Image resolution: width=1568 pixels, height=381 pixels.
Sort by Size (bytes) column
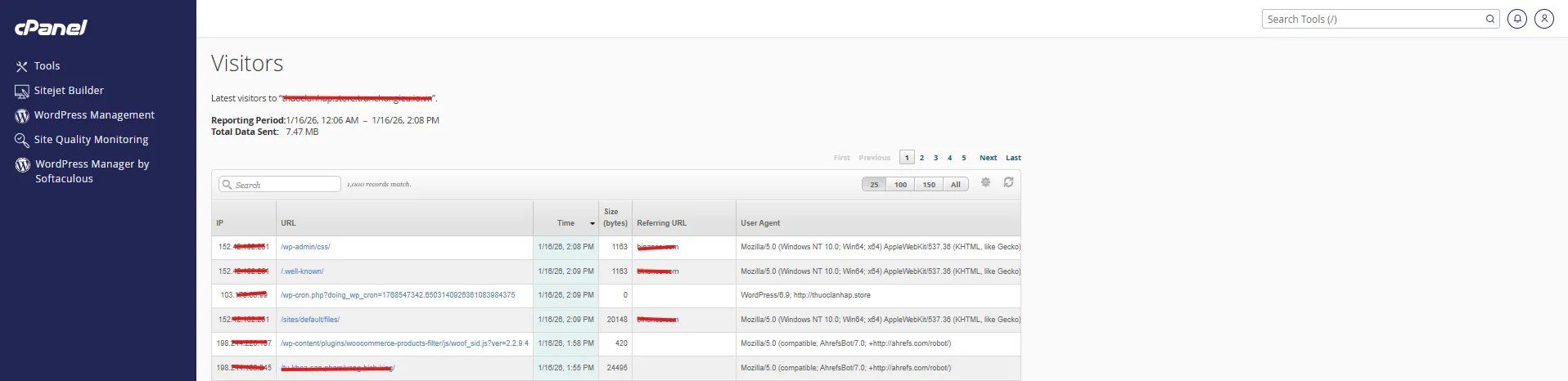click(615, 217)
